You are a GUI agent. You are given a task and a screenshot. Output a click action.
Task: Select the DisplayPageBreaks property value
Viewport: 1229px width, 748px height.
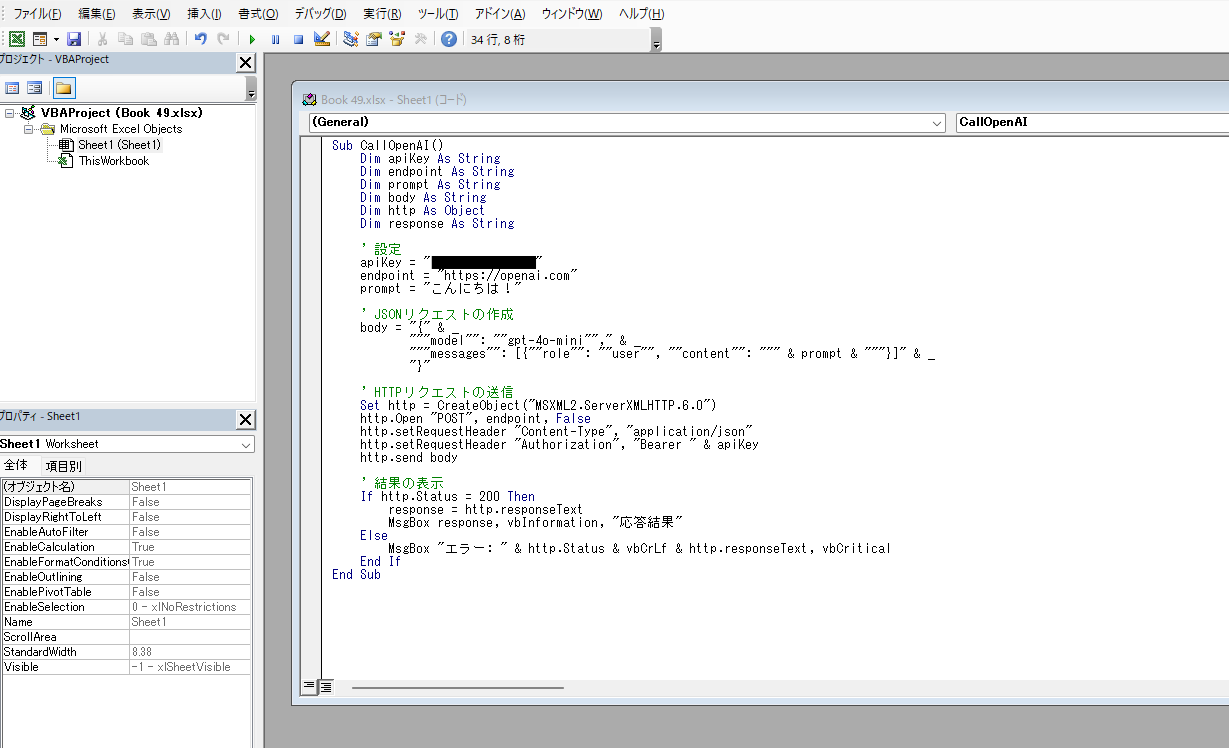point(190,502)
